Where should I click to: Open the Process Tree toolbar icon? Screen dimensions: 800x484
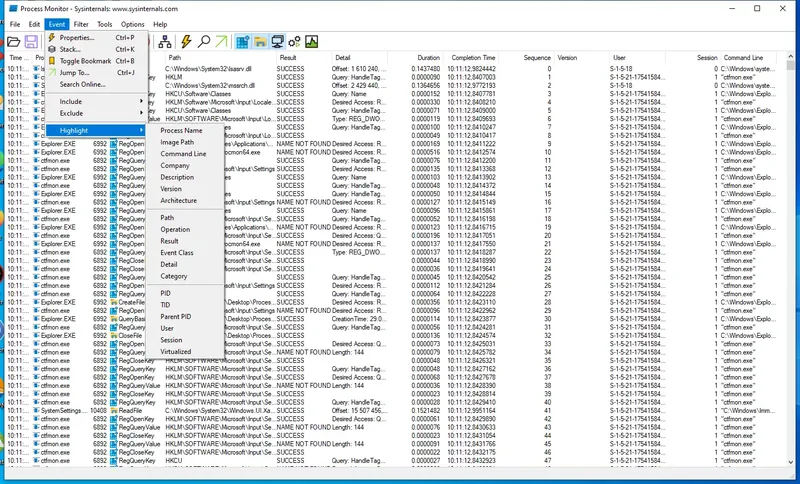click(x=164, y=42)
